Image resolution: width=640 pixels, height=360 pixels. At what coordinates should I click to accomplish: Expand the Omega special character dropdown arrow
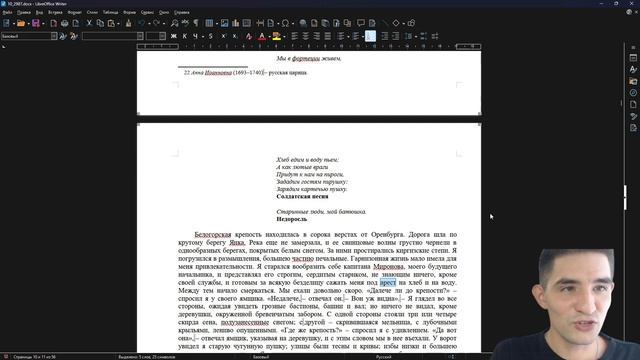click(x=293, y=24)
